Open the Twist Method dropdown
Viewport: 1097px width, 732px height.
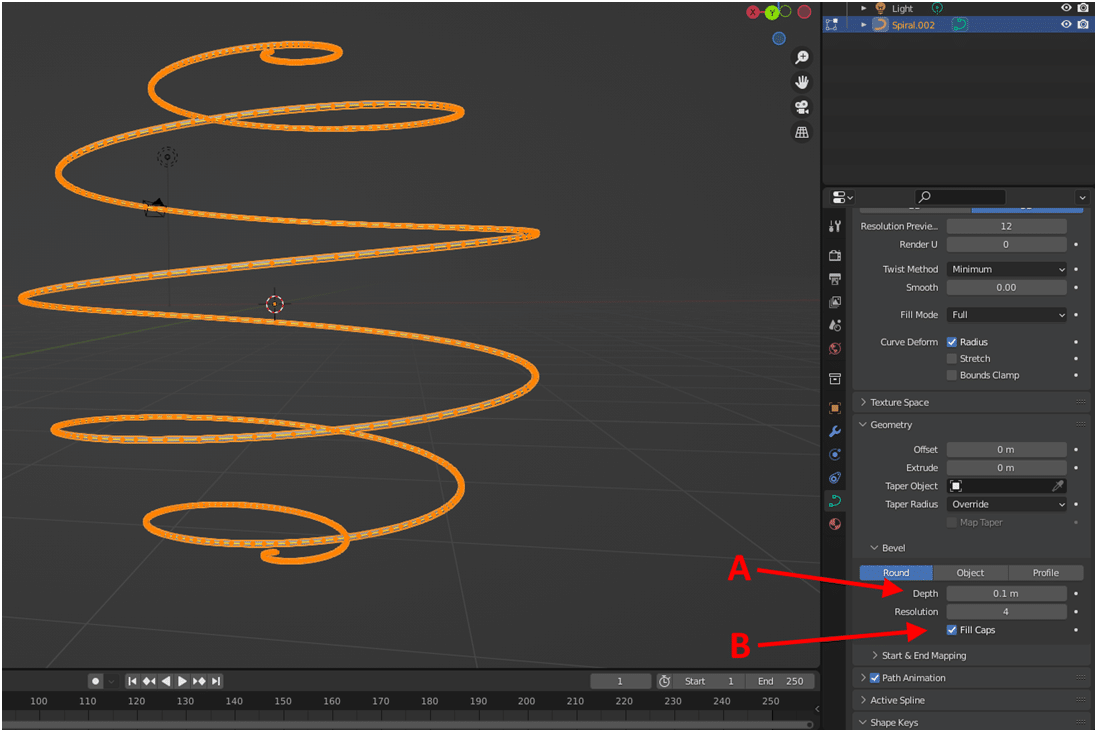(x=1007, y=269)
